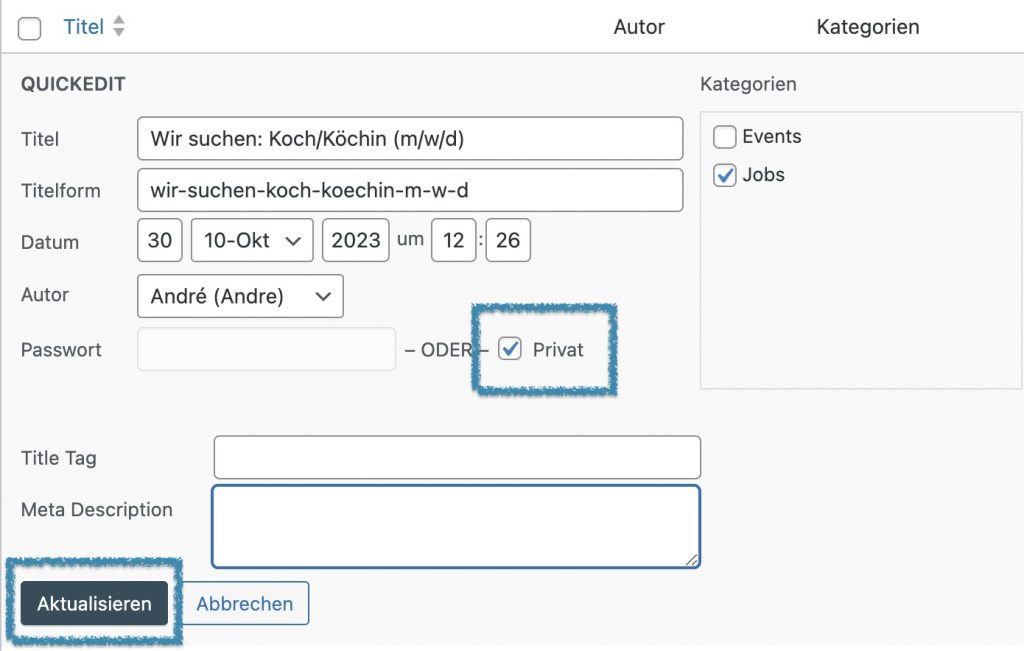The image size is (1024, 651).
Task: Focus the Title Tag input field
Action: (x=457, y=458)
